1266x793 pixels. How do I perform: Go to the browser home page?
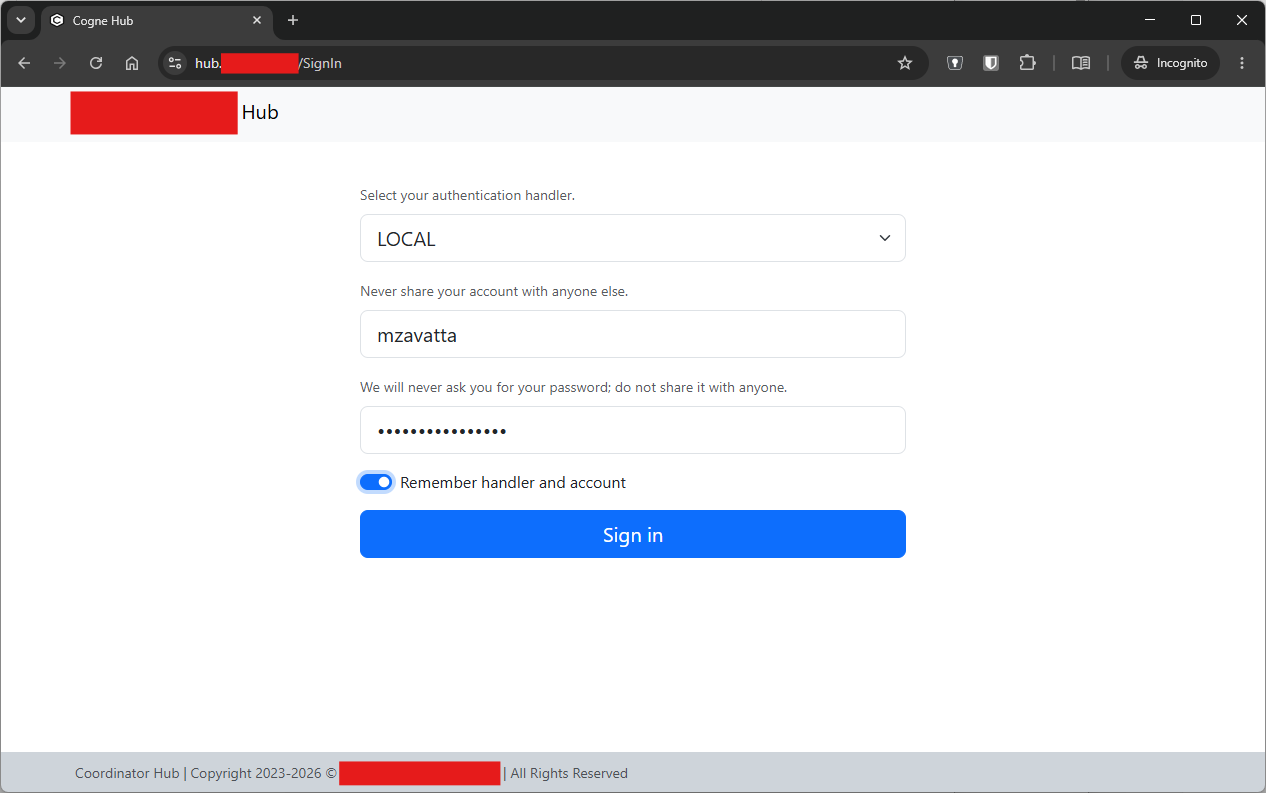point(132,63)
